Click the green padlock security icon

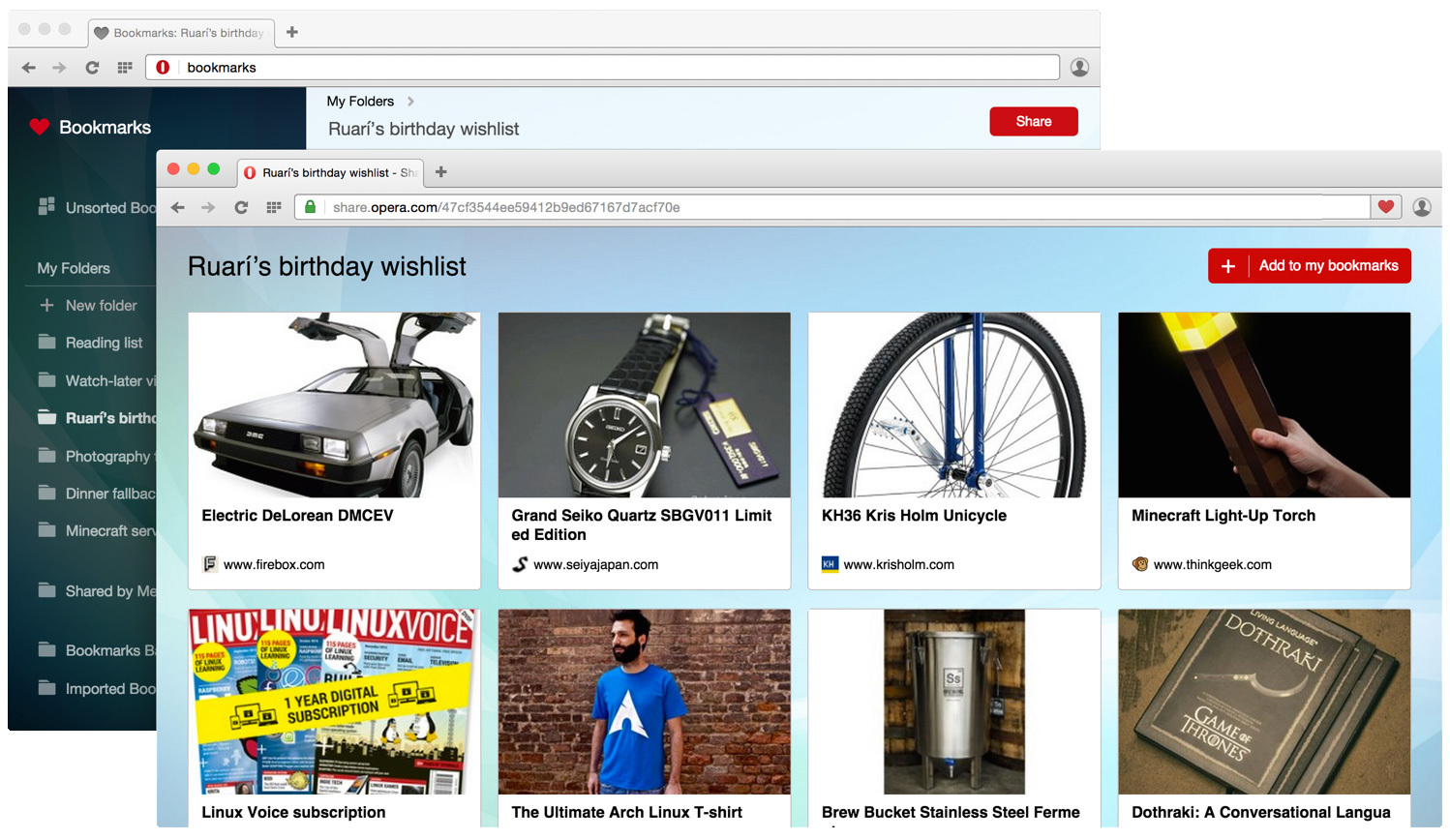click(311, 207)
